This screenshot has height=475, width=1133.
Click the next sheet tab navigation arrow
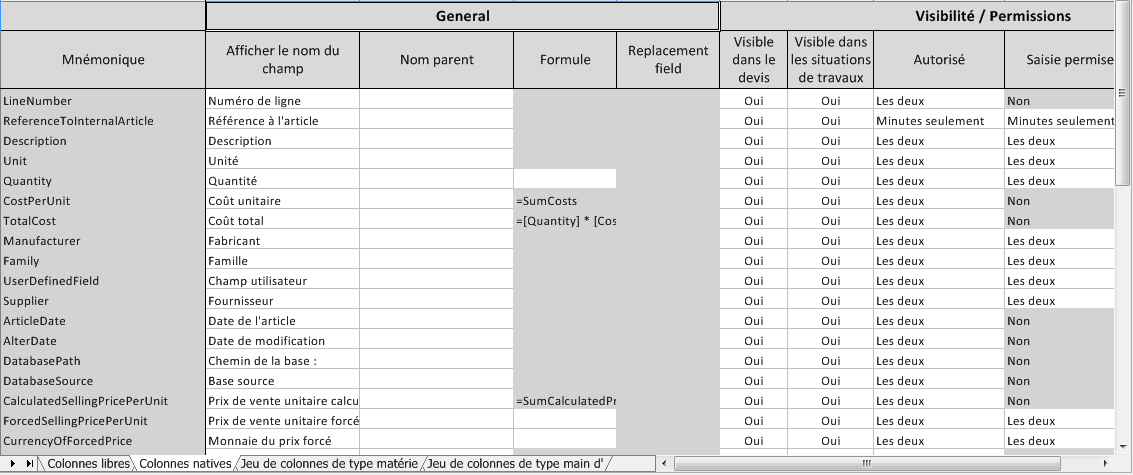[x=13, y=463]
